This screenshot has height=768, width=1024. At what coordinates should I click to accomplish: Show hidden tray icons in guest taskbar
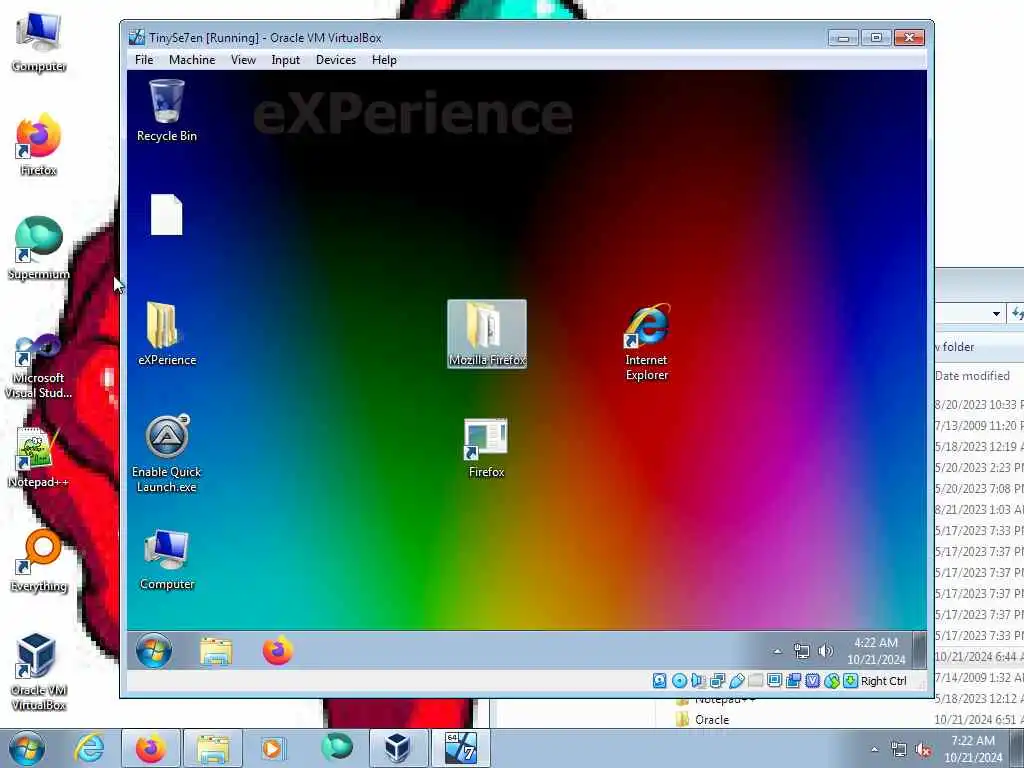coord(777,651)
